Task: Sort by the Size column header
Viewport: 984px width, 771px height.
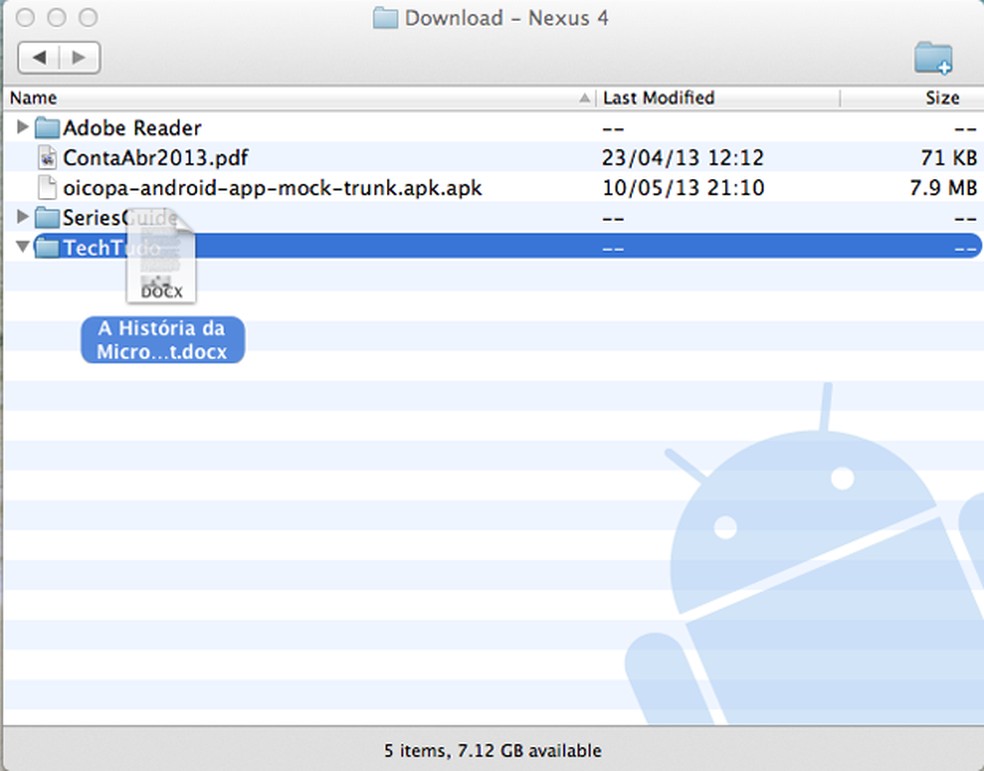Action: click(912, 98)
